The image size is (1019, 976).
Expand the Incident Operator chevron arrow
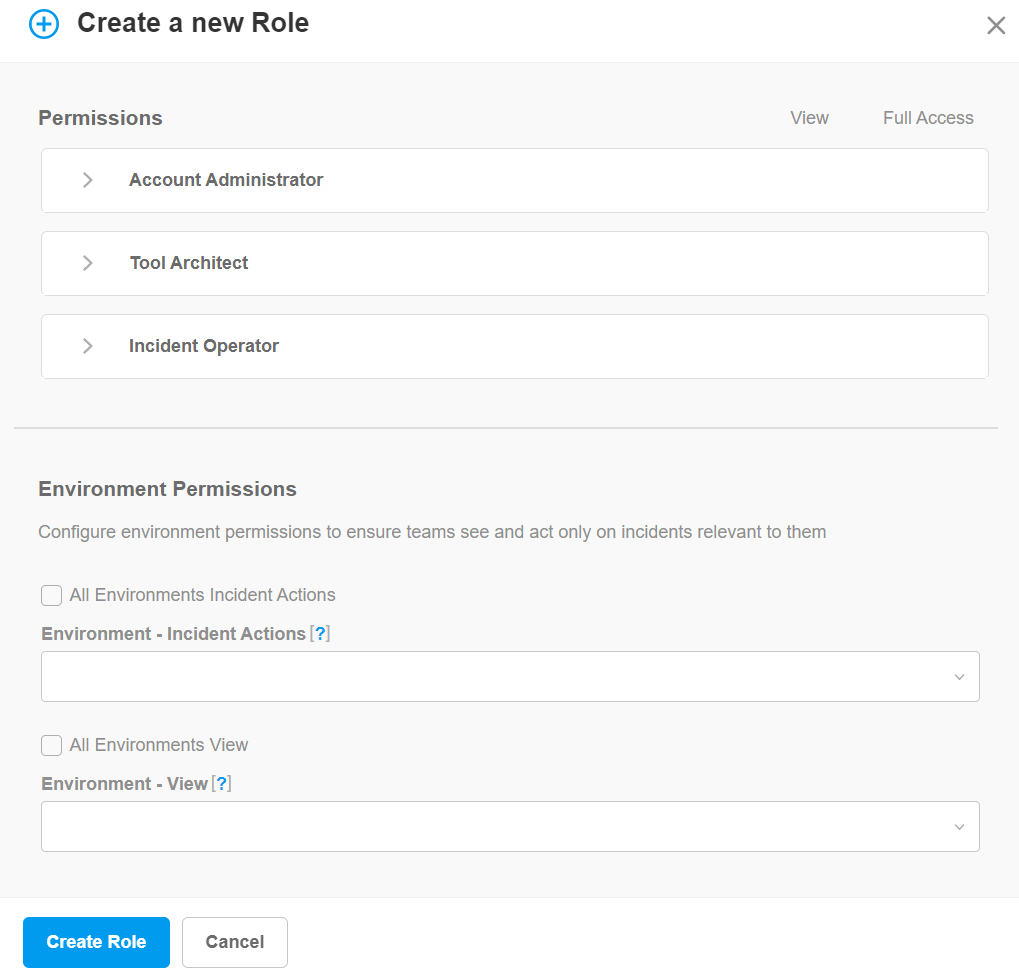(88, 346)
